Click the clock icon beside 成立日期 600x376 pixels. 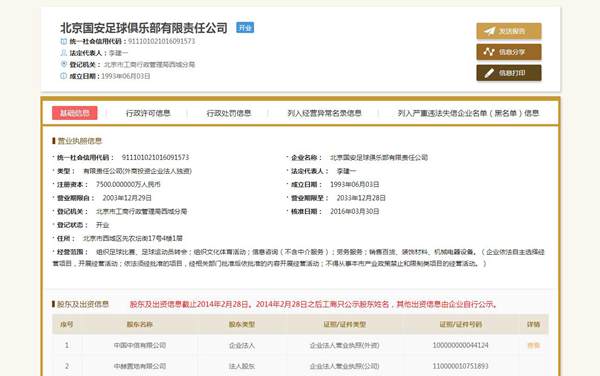click(64, 76)
